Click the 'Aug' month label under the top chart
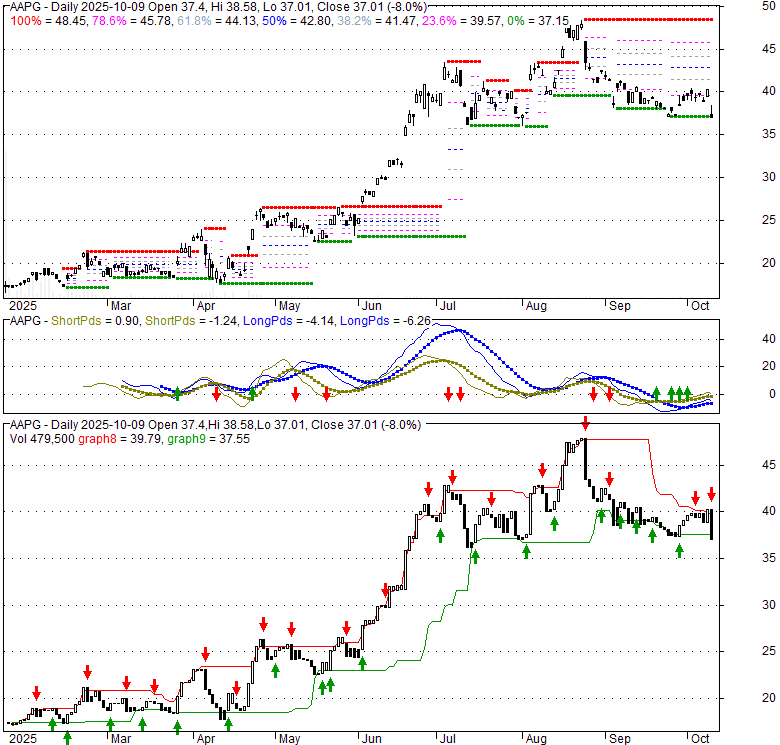This screenshot has height=745, width=780. tap(536, 305)
